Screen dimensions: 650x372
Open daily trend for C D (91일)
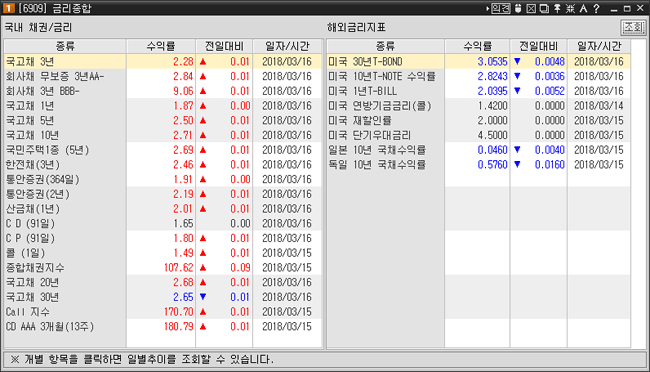163,224
